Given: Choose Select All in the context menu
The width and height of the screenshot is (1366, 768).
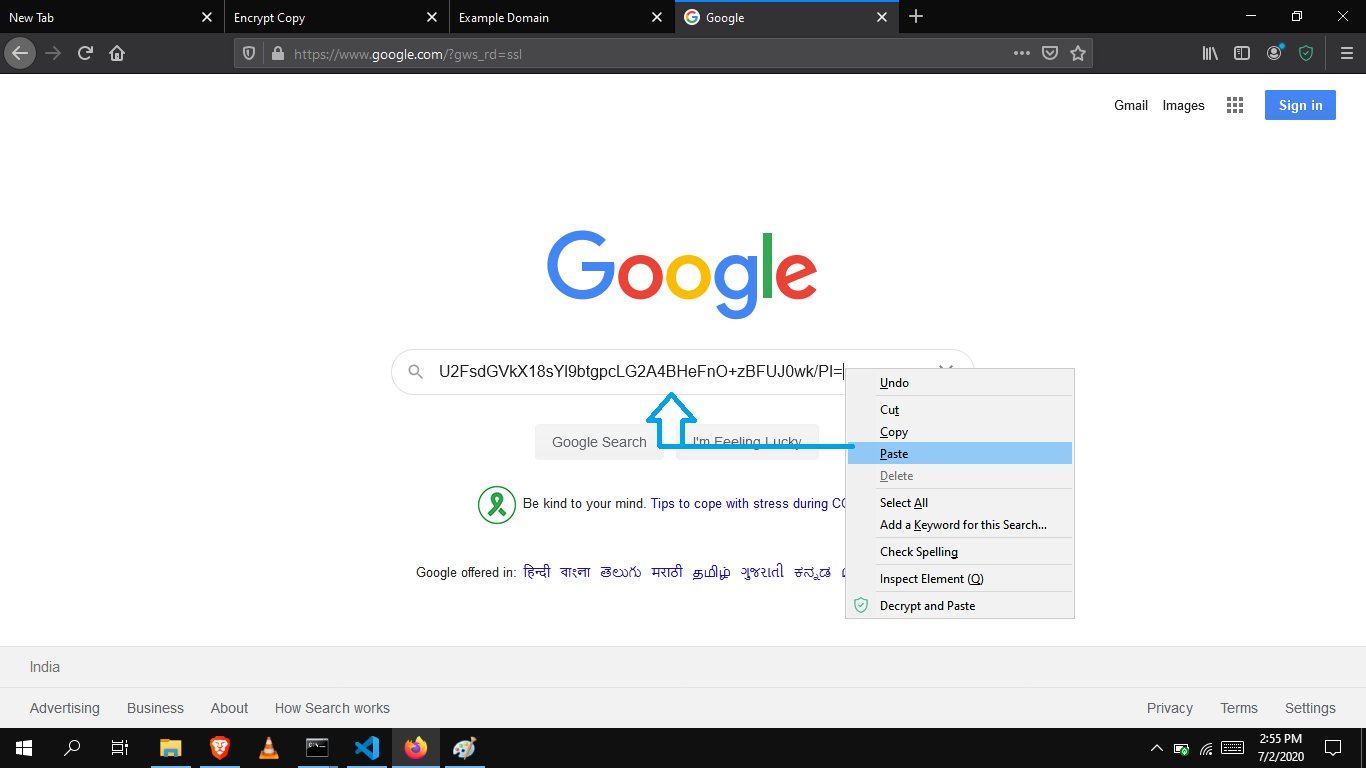Looking at the screenshot, I should (960, 503).
